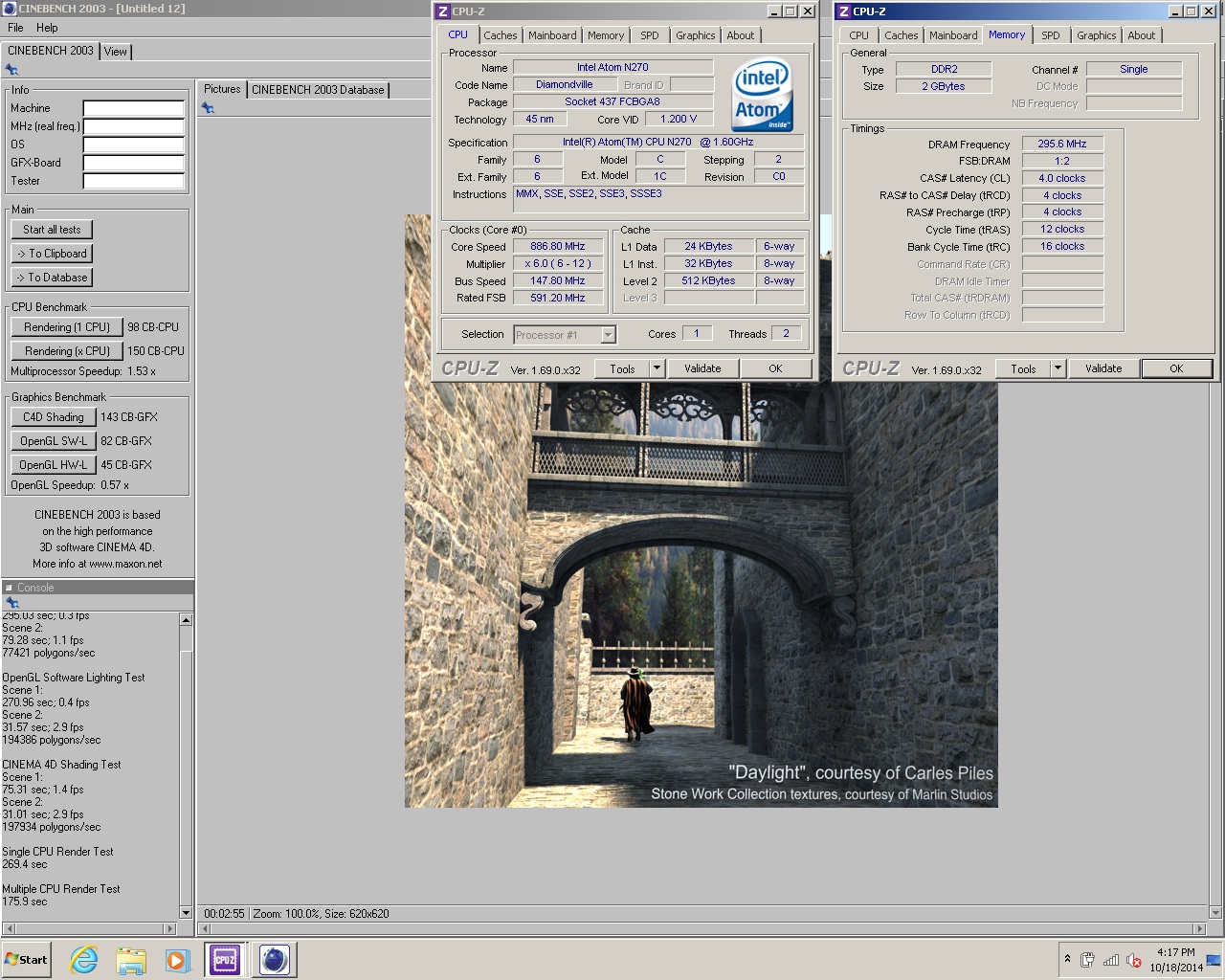Viewport: 1225px width, 980px height.
Task: Click the GFX-Board input field
Action: point(133,163)
